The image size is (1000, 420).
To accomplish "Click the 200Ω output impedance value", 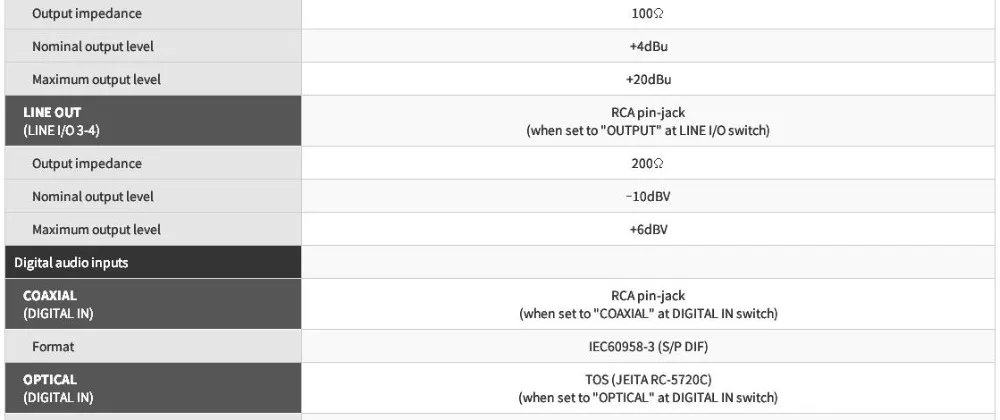I will [x=648, y=164].
